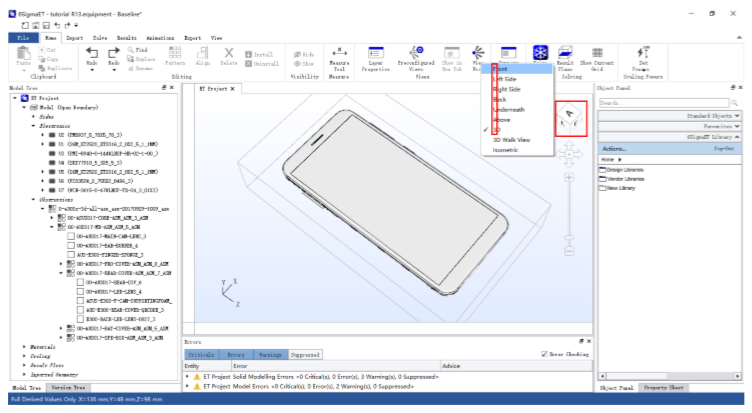Check the 00-A50017-EAR-RUBBER_4 tree item box
Viewport: 752px width, 413px height.
(70, 244)
